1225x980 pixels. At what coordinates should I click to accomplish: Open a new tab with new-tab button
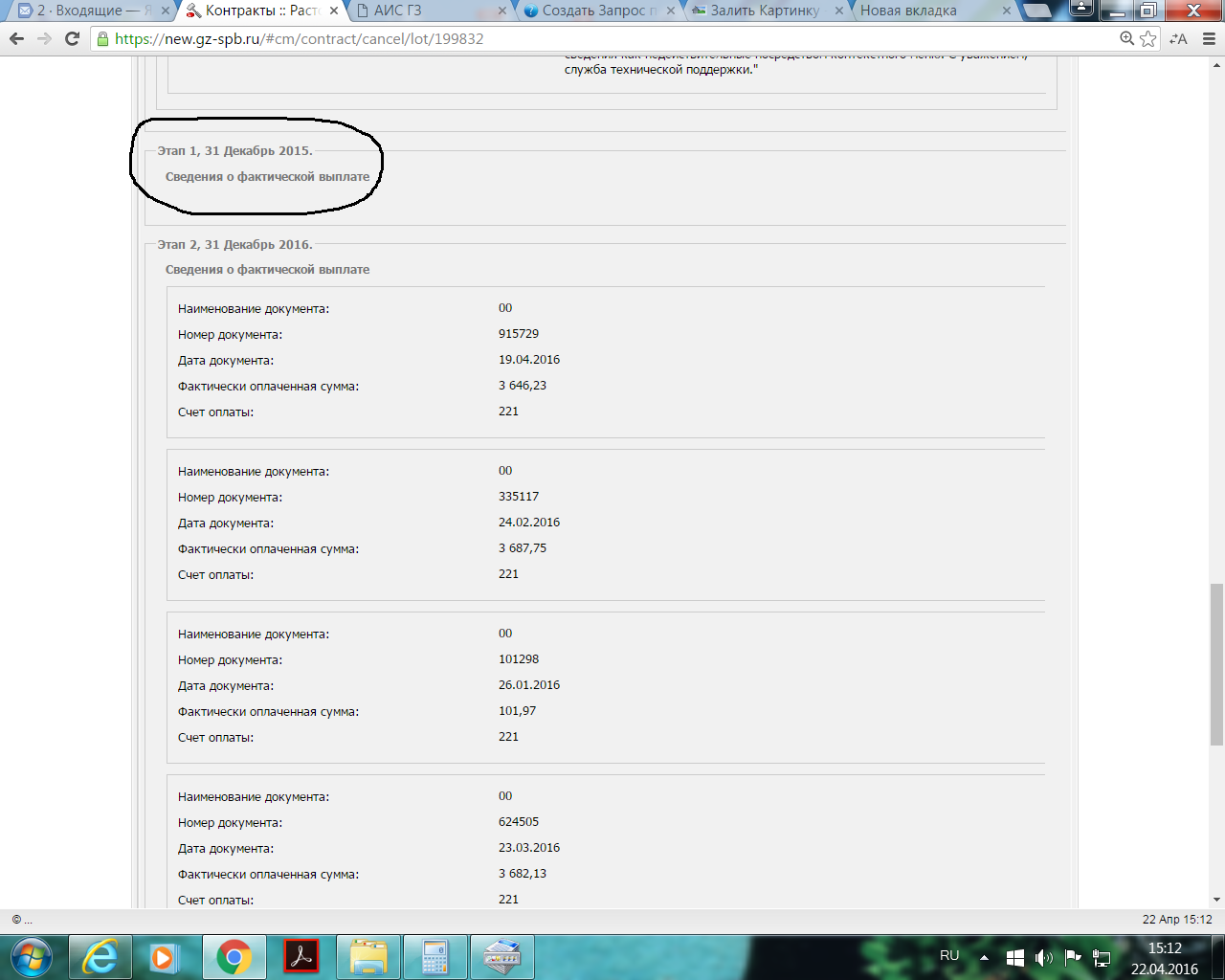tap(1037, 11)
